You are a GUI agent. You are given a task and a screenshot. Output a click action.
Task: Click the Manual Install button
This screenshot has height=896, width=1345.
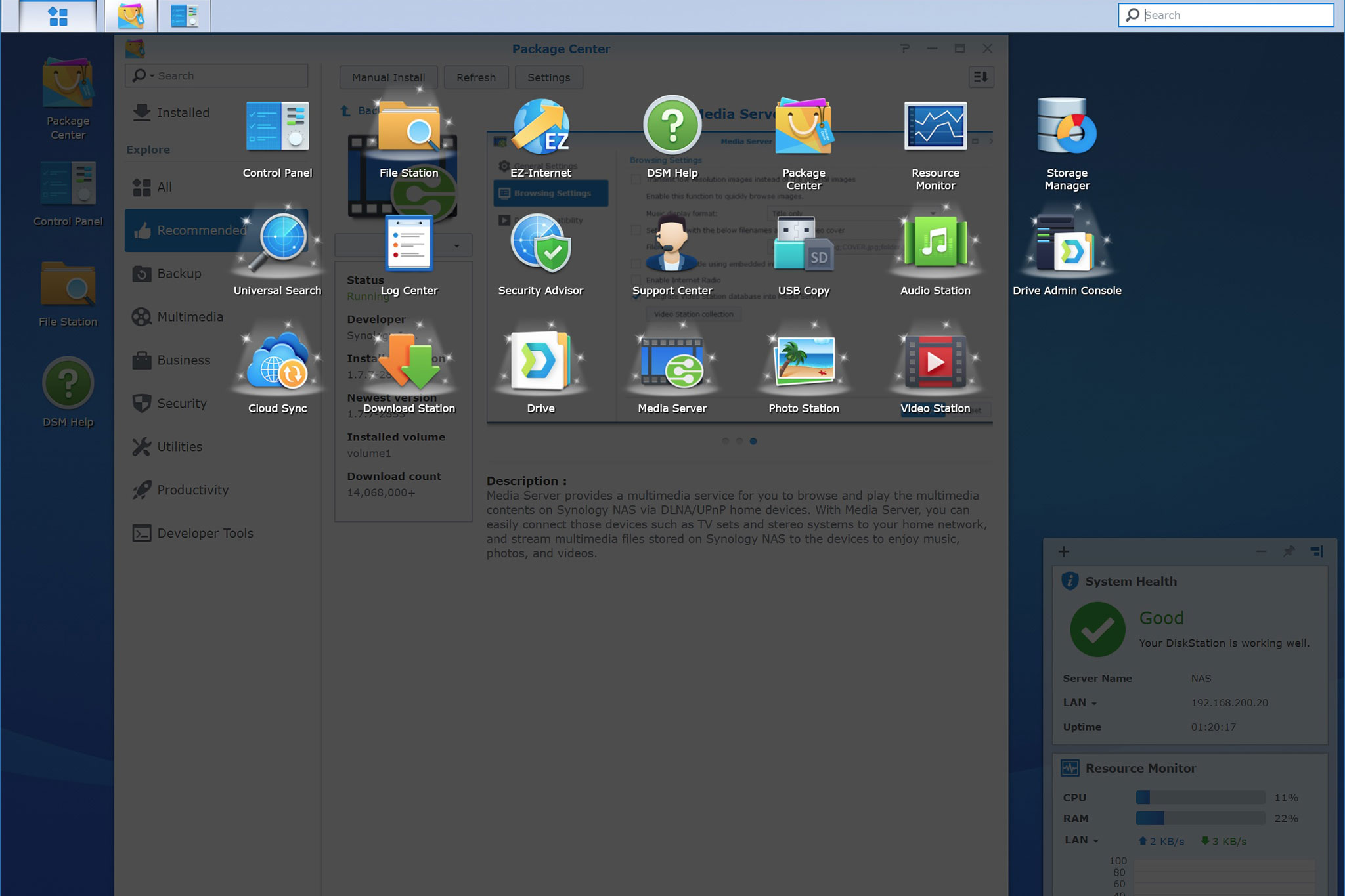tap(388, 77)
